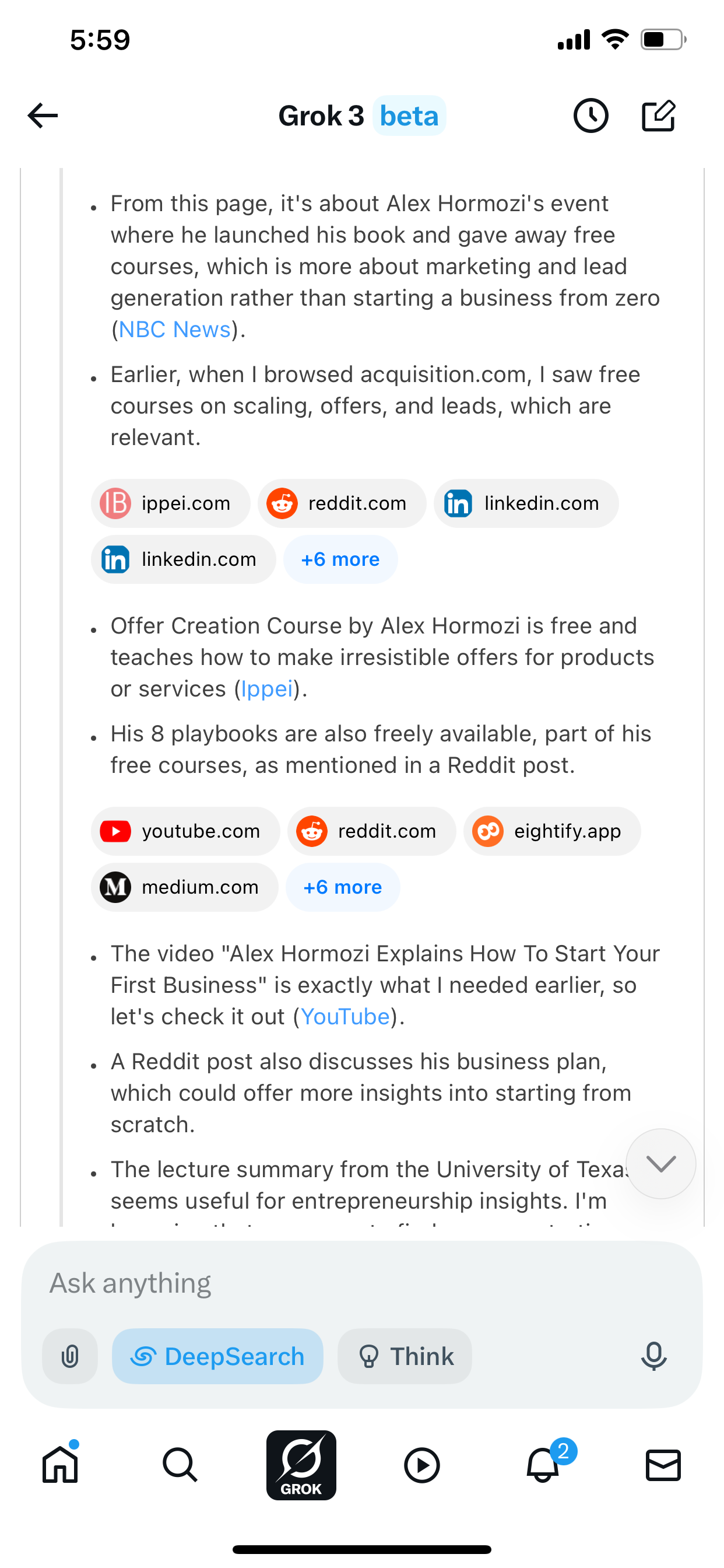724x1568 pixels.
Task: Tap the paperclip attachment icon
Action: 70,1356
